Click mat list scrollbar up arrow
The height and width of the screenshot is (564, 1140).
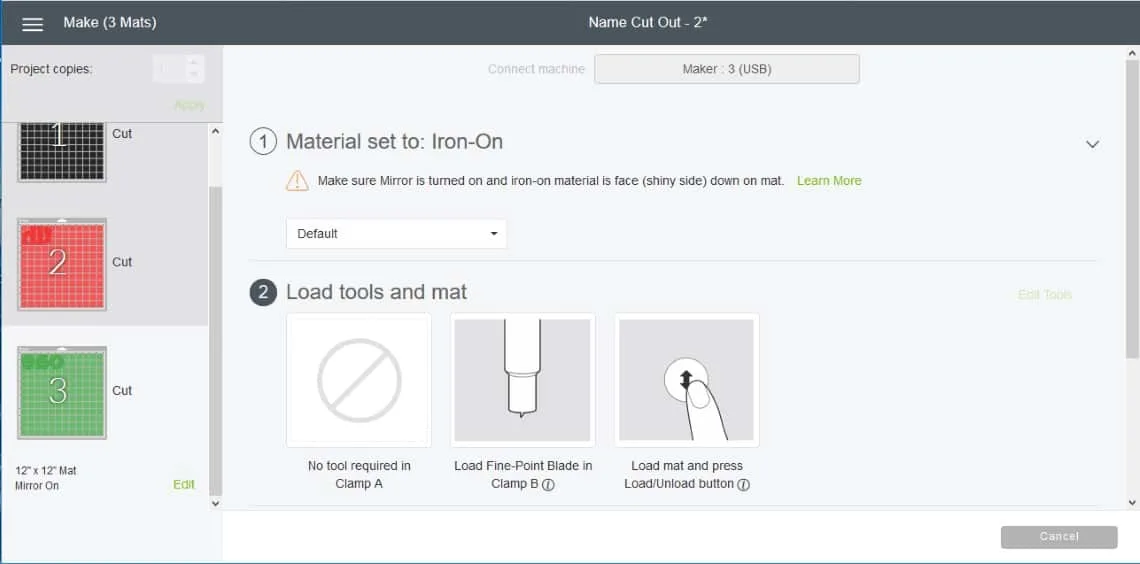point(214,131)
